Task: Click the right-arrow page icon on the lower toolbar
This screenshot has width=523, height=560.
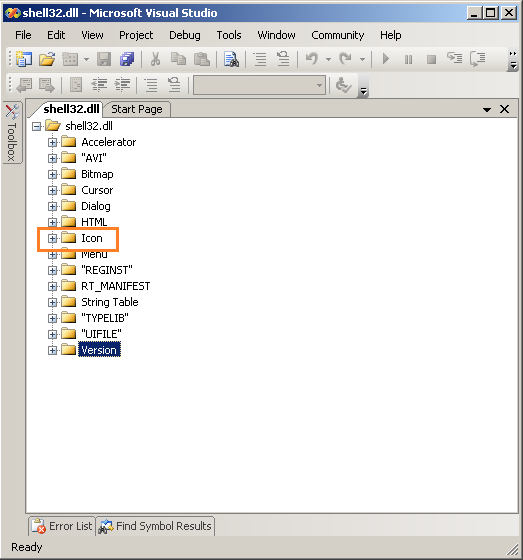Action: (x=47, y=85)
